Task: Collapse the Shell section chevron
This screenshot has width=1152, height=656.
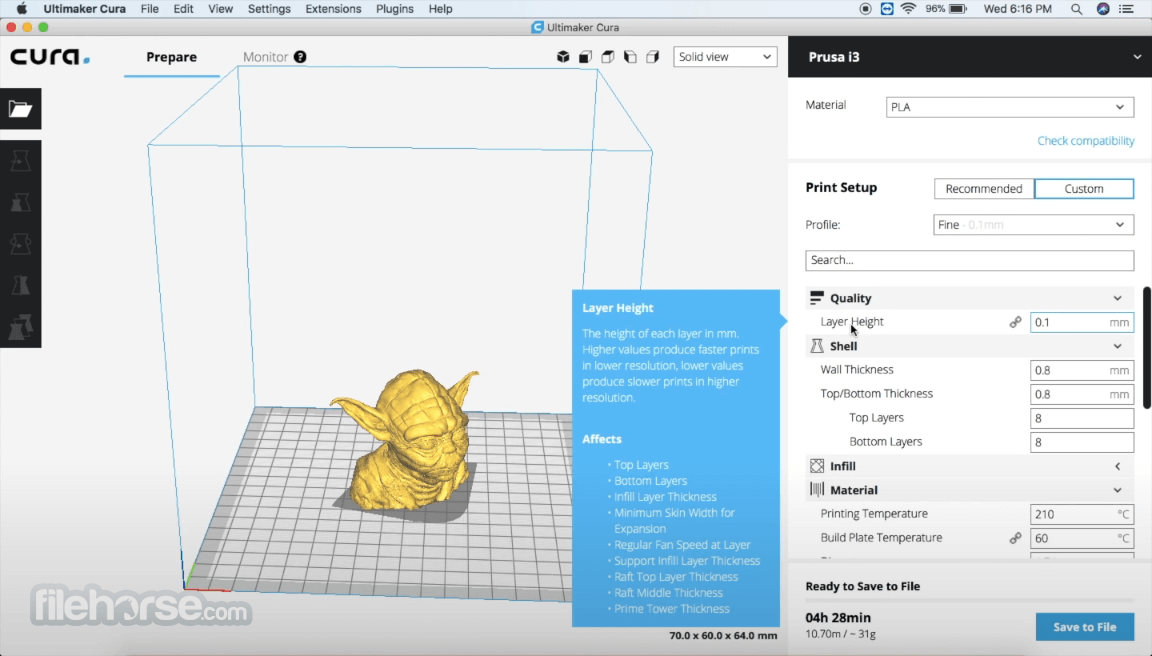Action: click(x=1117, y=346)
